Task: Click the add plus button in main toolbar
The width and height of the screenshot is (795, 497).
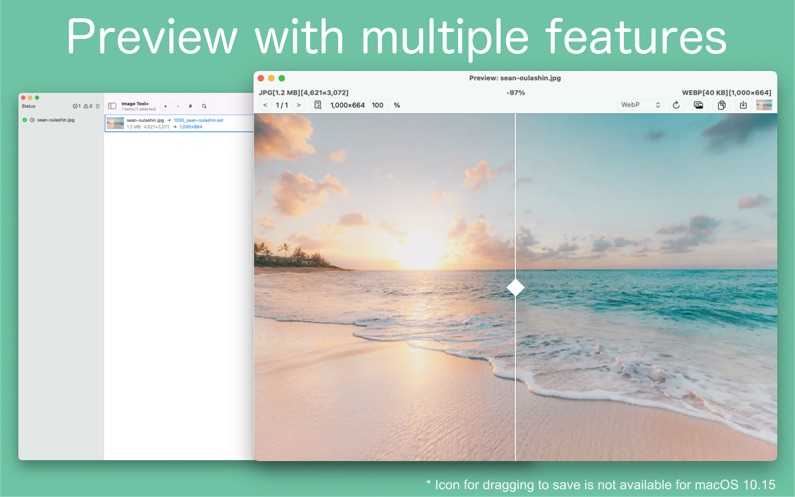Action: (x=166, y=105)
